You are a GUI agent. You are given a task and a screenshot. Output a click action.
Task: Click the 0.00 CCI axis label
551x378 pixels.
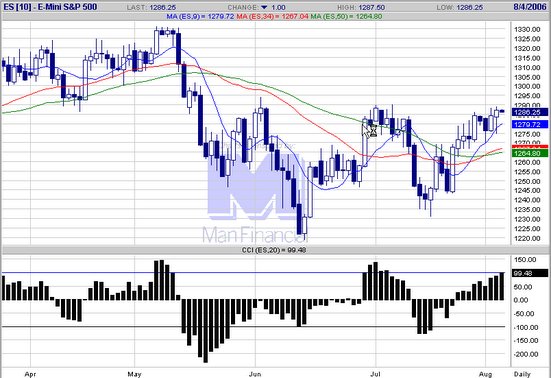(x=521, y=300)
